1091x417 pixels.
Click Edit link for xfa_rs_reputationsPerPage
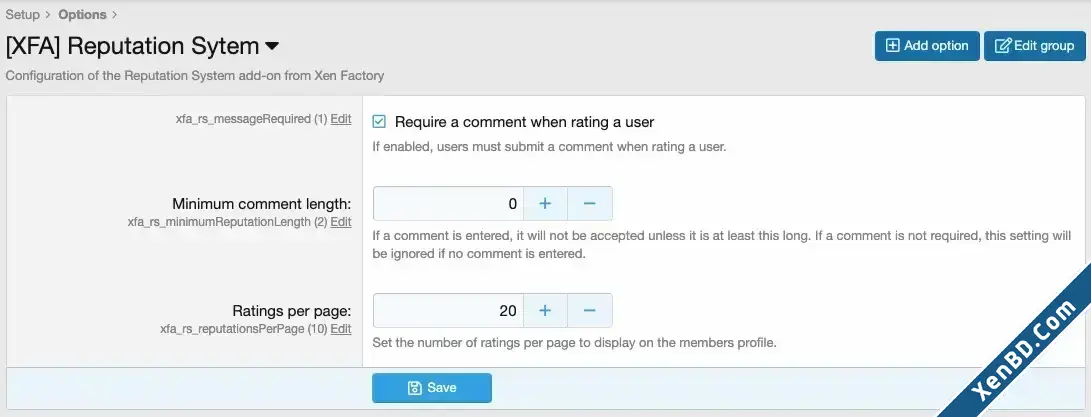[x=341, y=329]
